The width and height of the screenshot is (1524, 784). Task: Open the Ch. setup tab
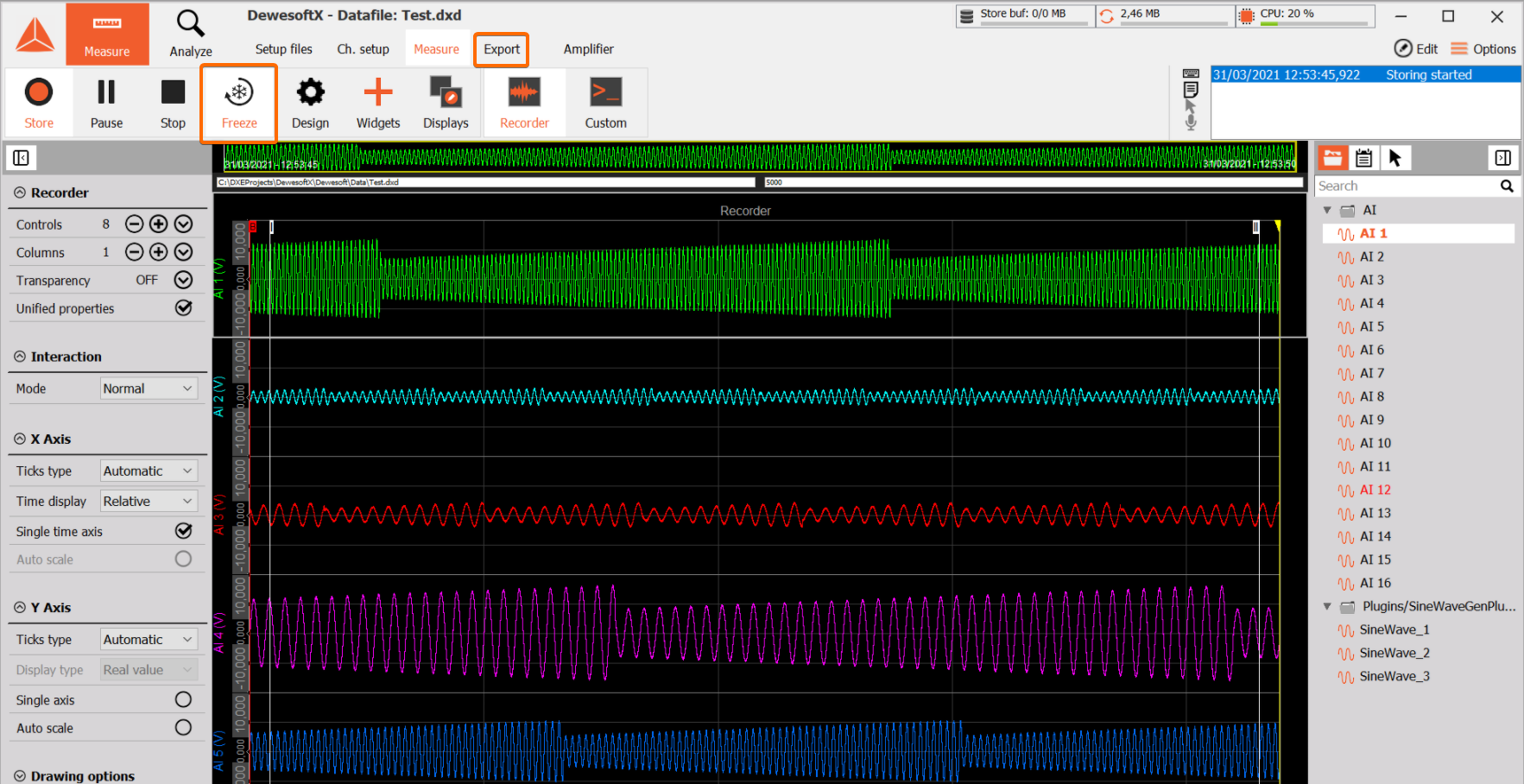click(363, 49)
